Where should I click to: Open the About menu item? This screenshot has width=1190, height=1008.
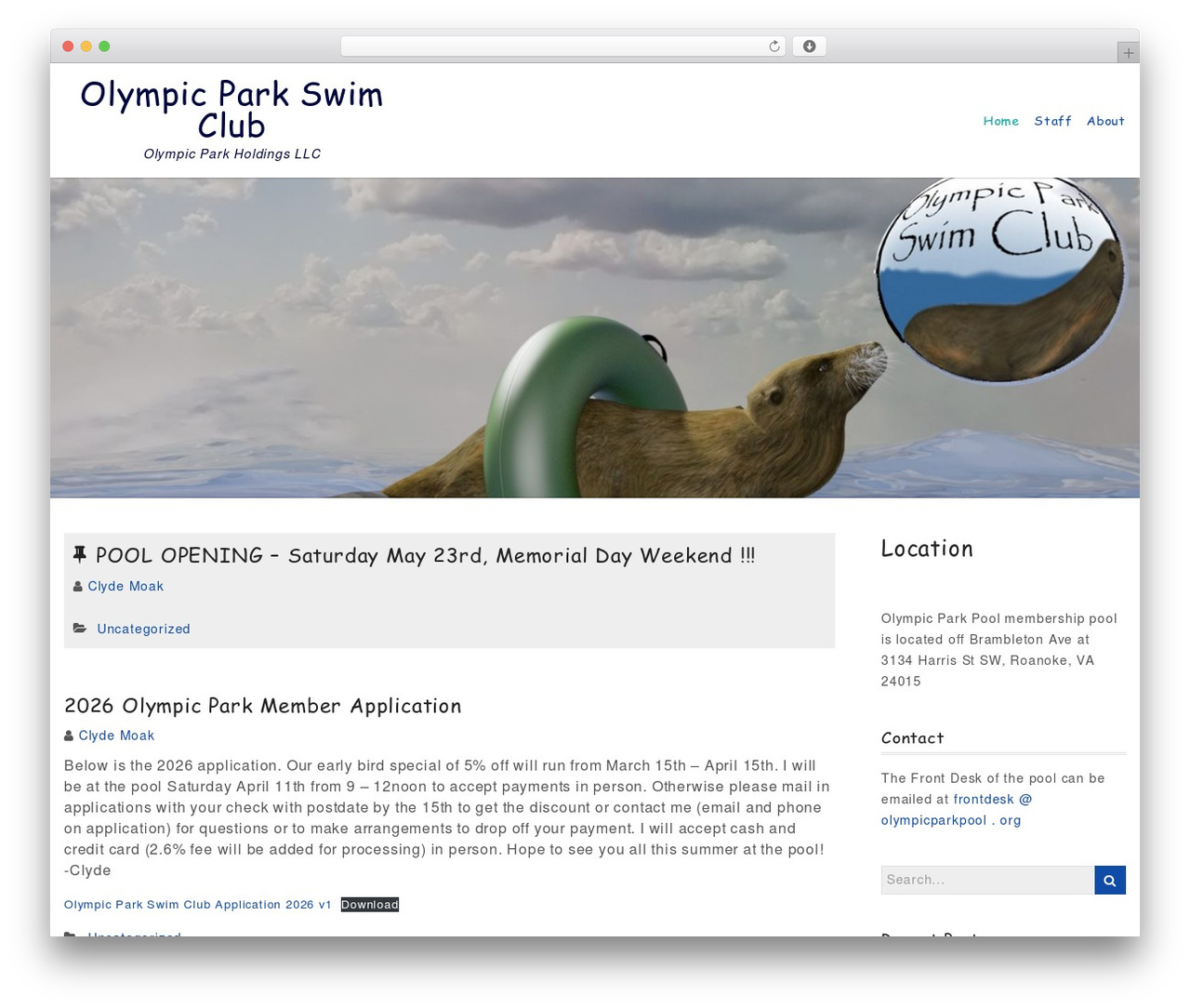[1105, 121]
